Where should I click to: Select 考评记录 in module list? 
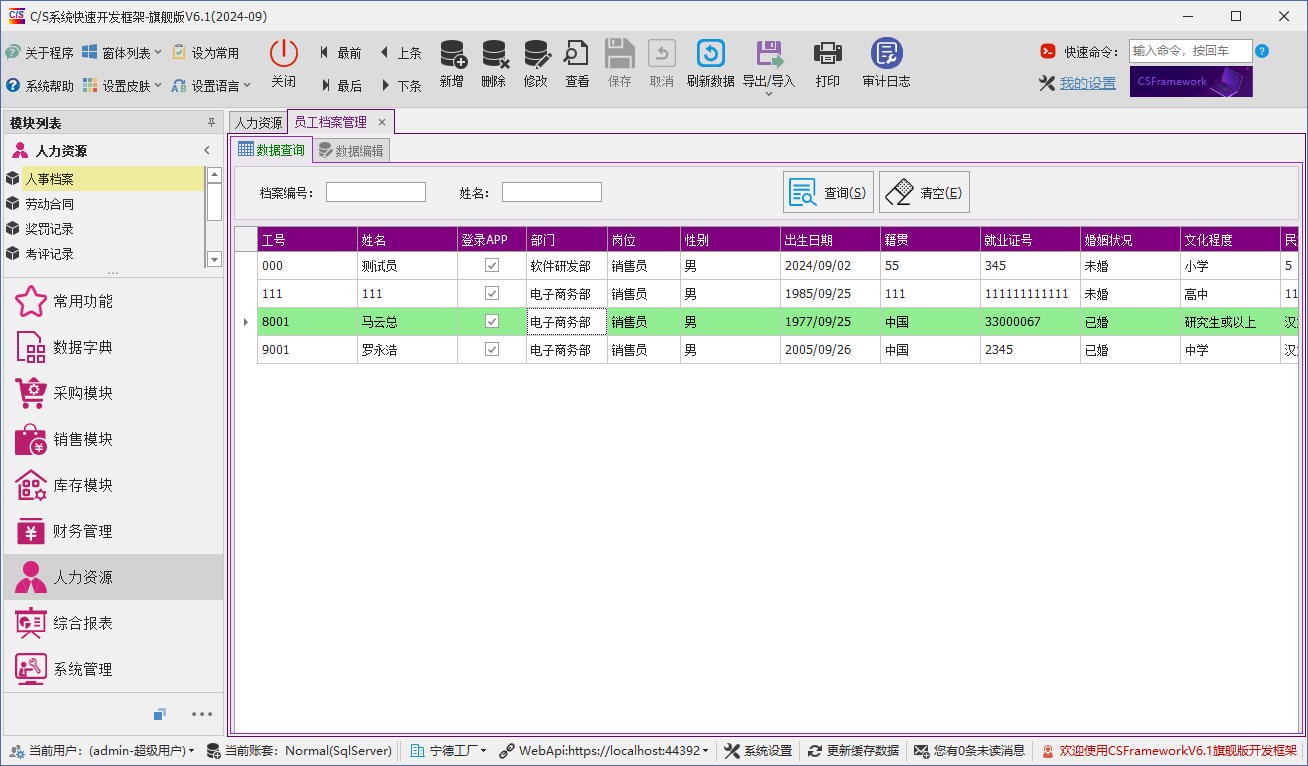(104, 254)
